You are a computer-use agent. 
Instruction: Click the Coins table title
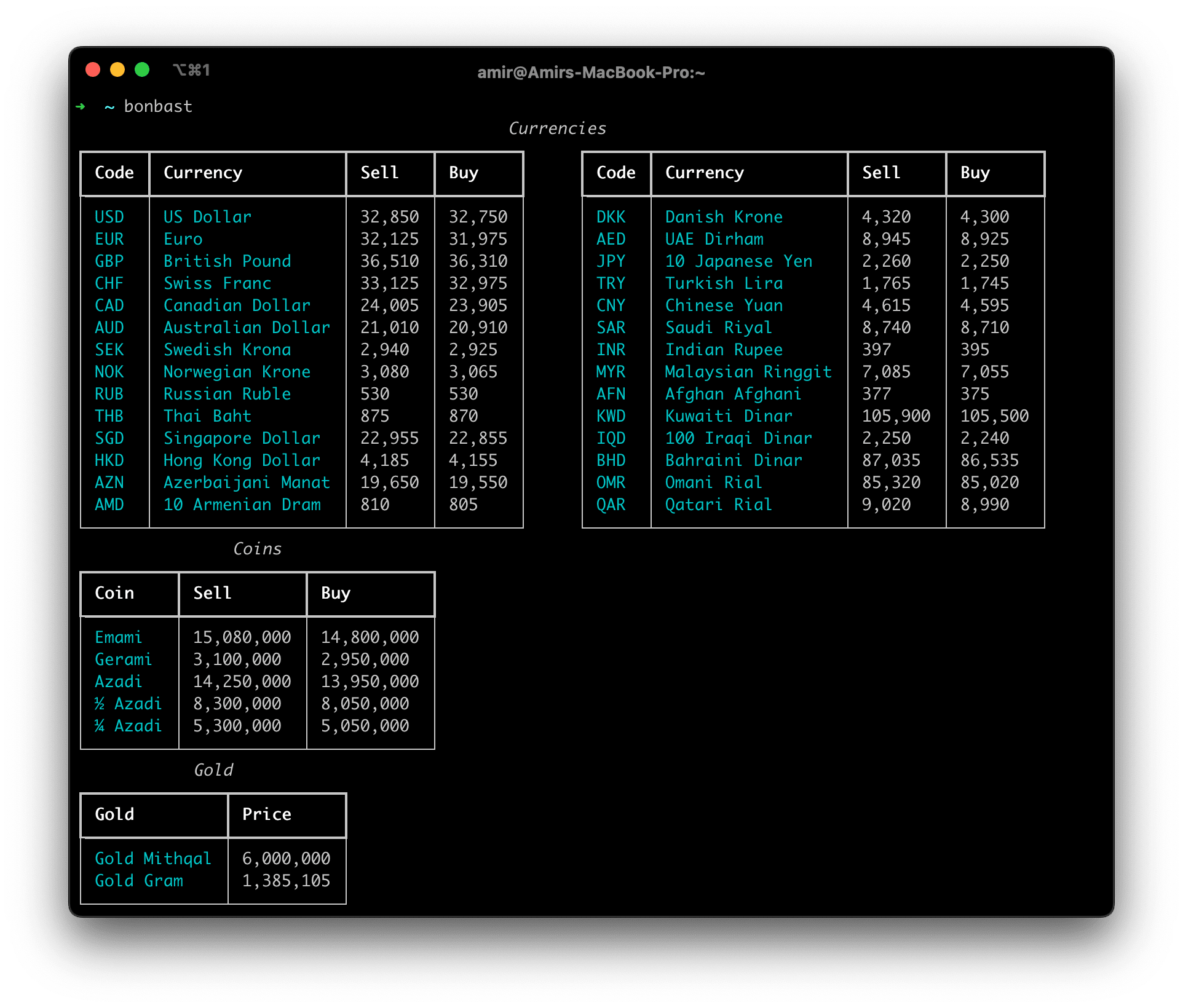pyautogui.click(x=258, y=549)
